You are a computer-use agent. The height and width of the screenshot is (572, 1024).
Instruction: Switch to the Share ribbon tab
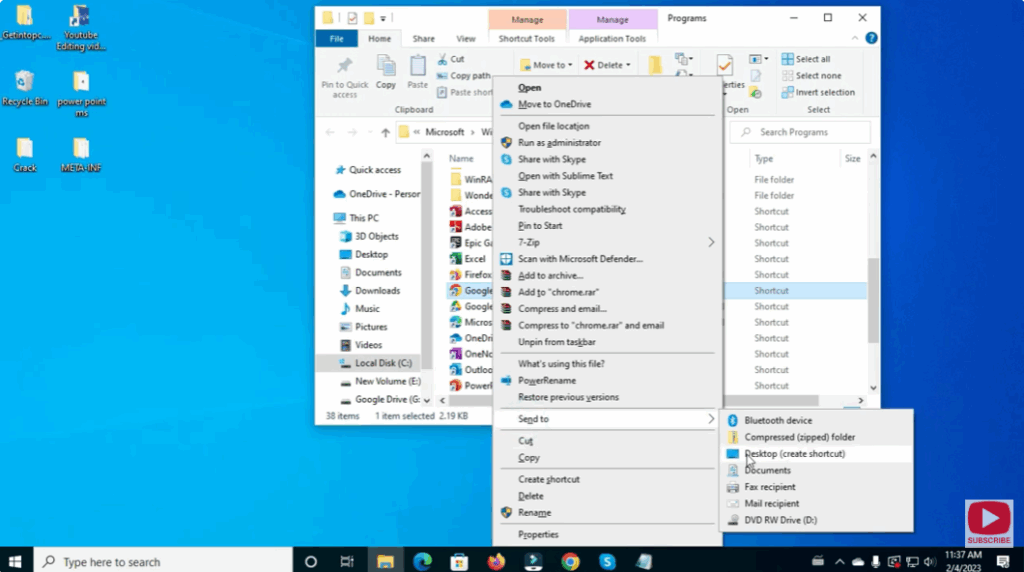pos(423,39)
